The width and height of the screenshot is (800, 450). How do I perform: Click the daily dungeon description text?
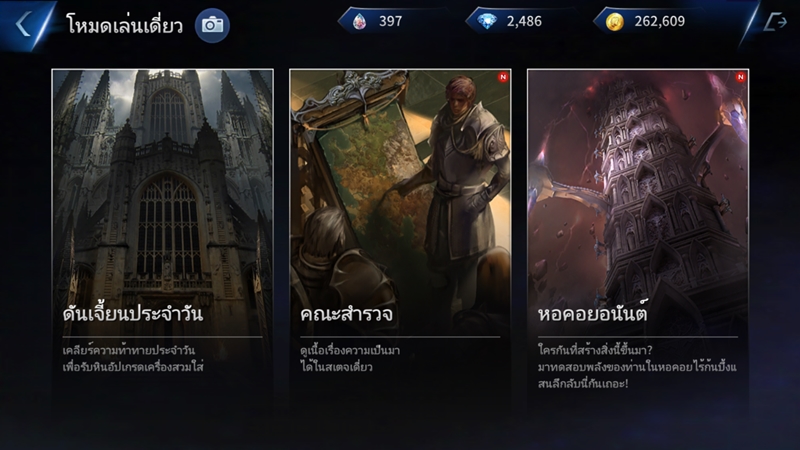[x=133, y=359]
